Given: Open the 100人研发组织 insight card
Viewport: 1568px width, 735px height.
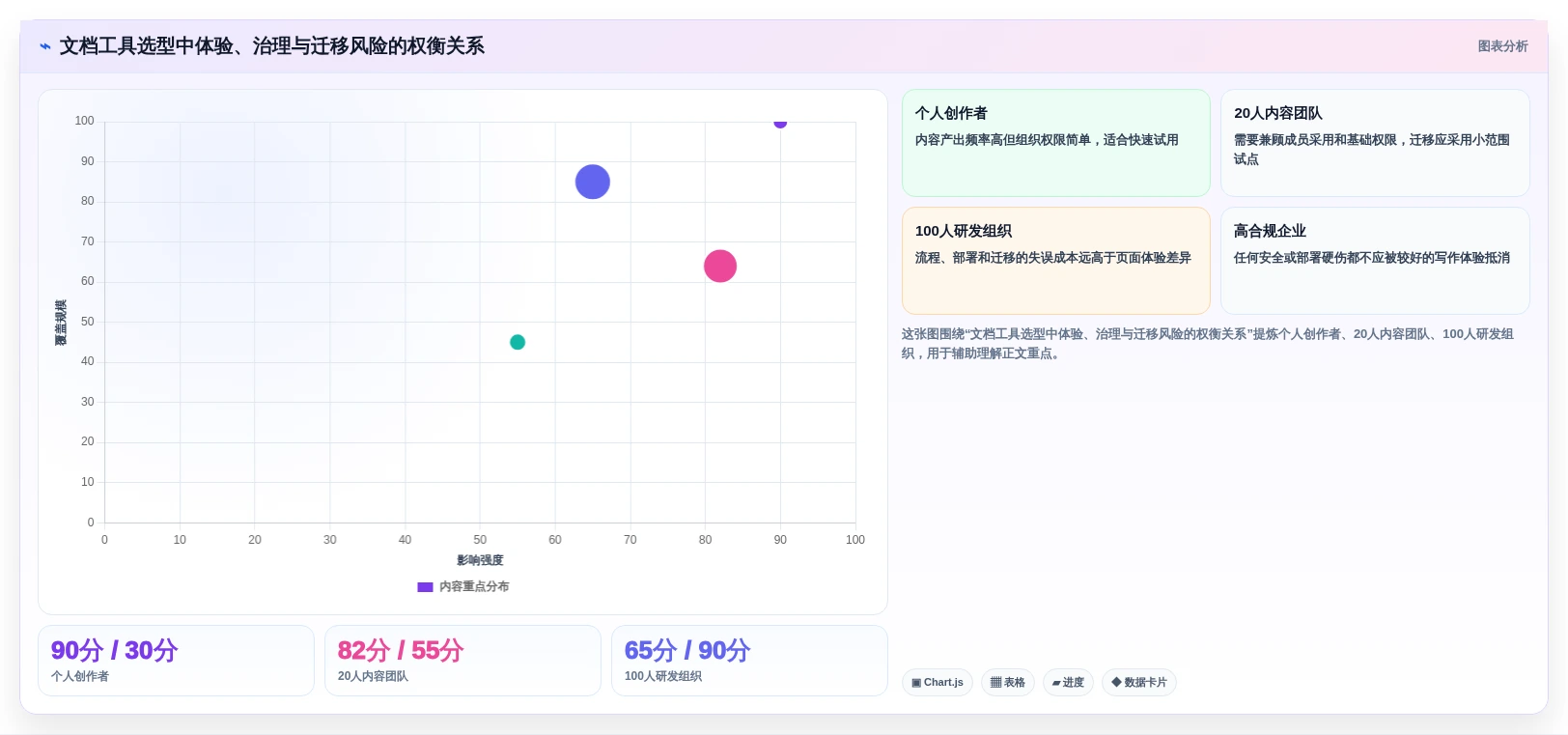Looking at the screenshot, I should click(x=1056, y=261).
